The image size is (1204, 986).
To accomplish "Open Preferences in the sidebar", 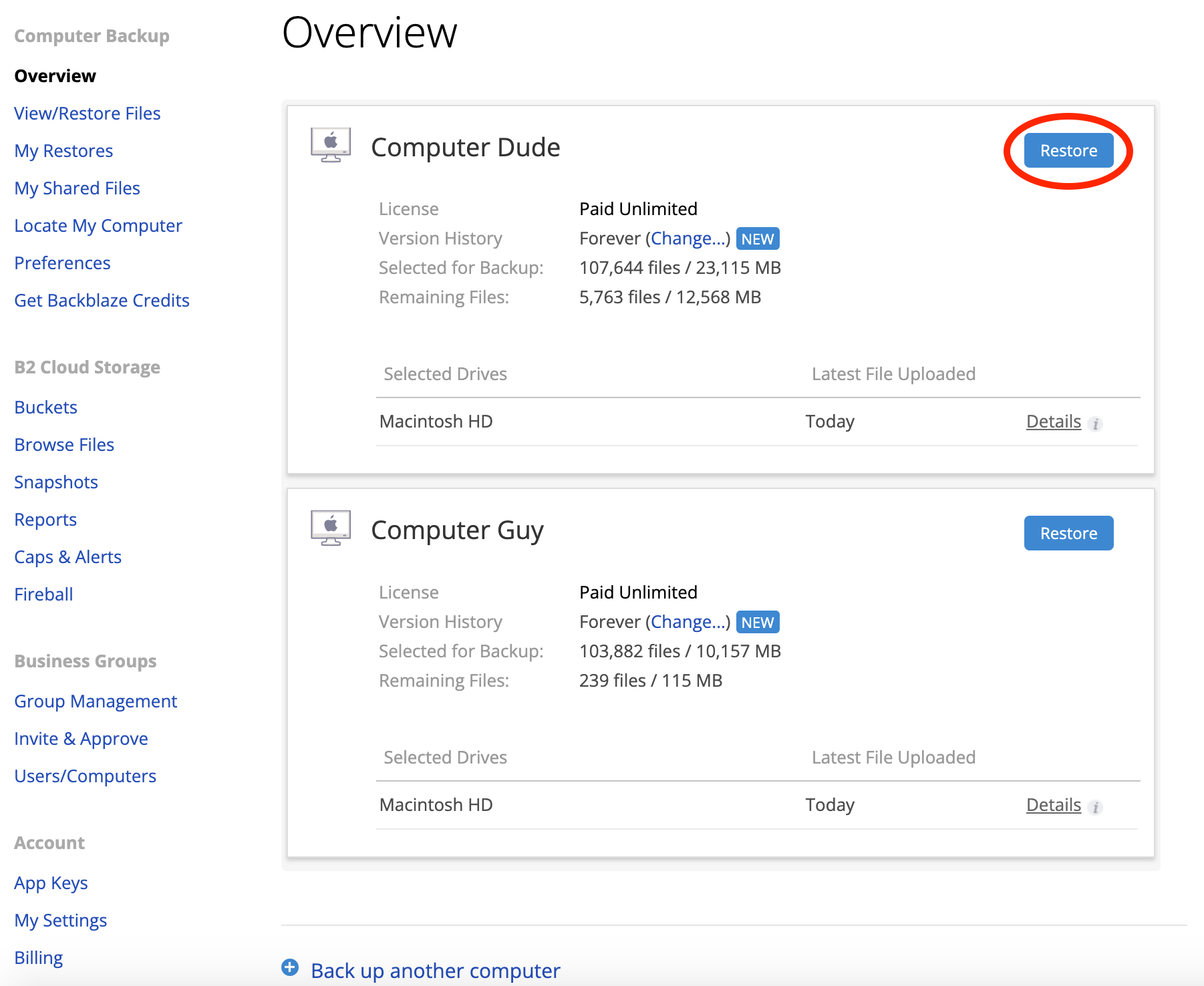I will point(63,263).
